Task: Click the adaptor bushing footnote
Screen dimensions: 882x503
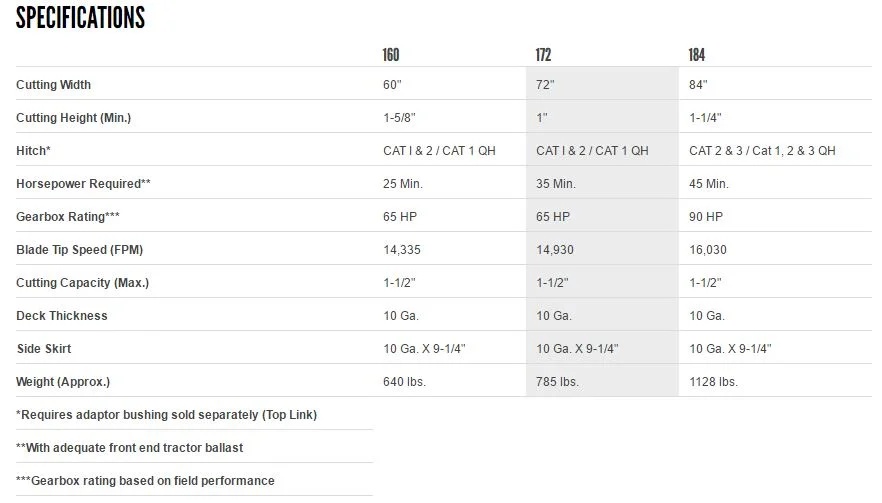Action: tap(166, 415)
